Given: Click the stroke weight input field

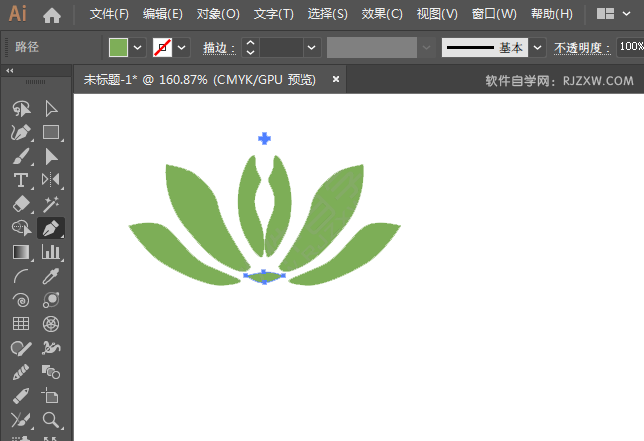Looking at the screenshot, I should click(281, 48).
